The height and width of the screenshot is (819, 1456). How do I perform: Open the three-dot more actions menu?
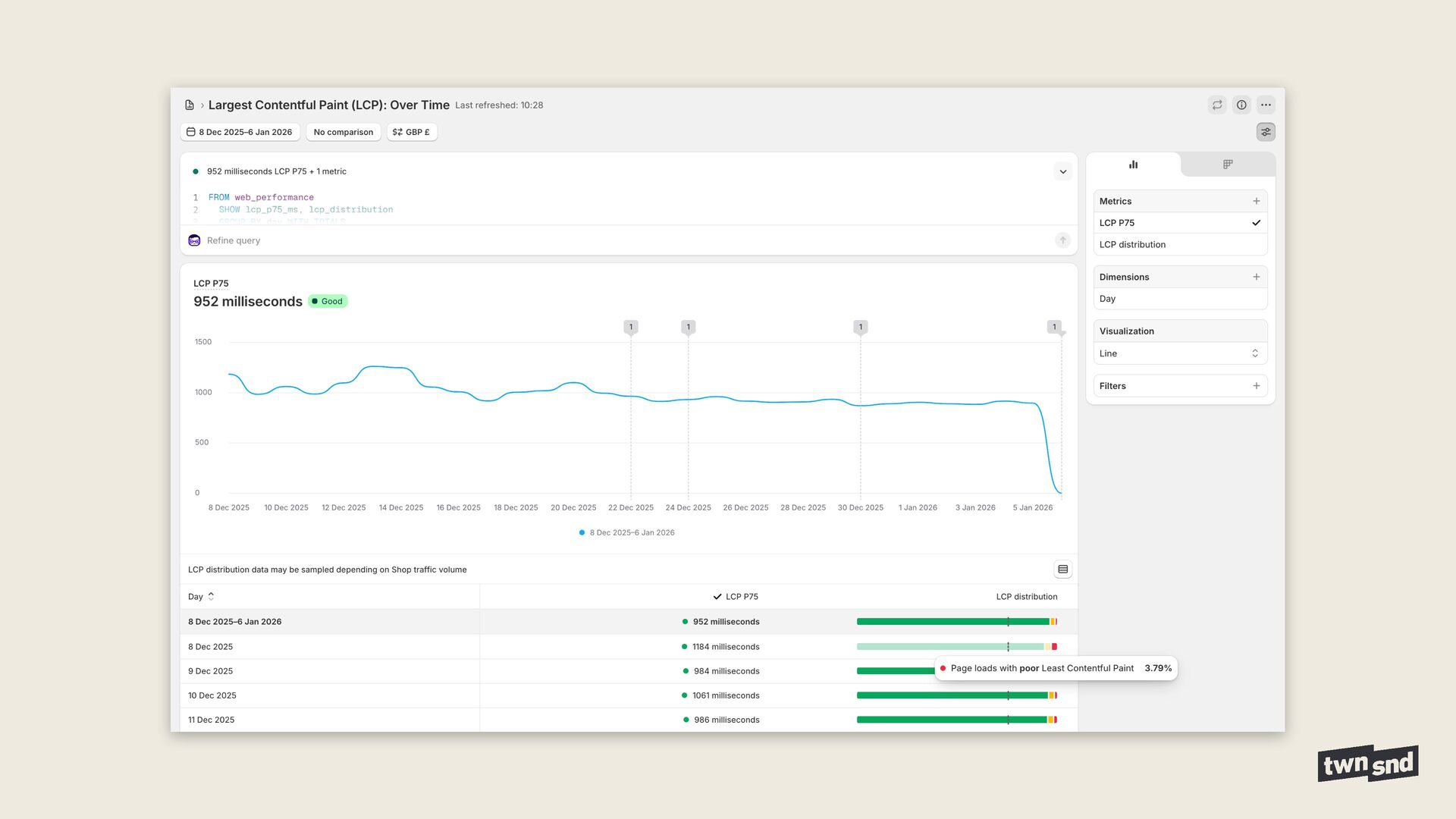[1266, 105]
